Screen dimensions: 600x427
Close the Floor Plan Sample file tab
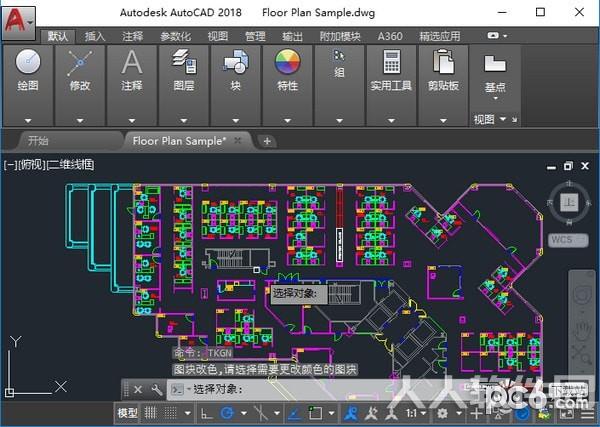[238, 140]
